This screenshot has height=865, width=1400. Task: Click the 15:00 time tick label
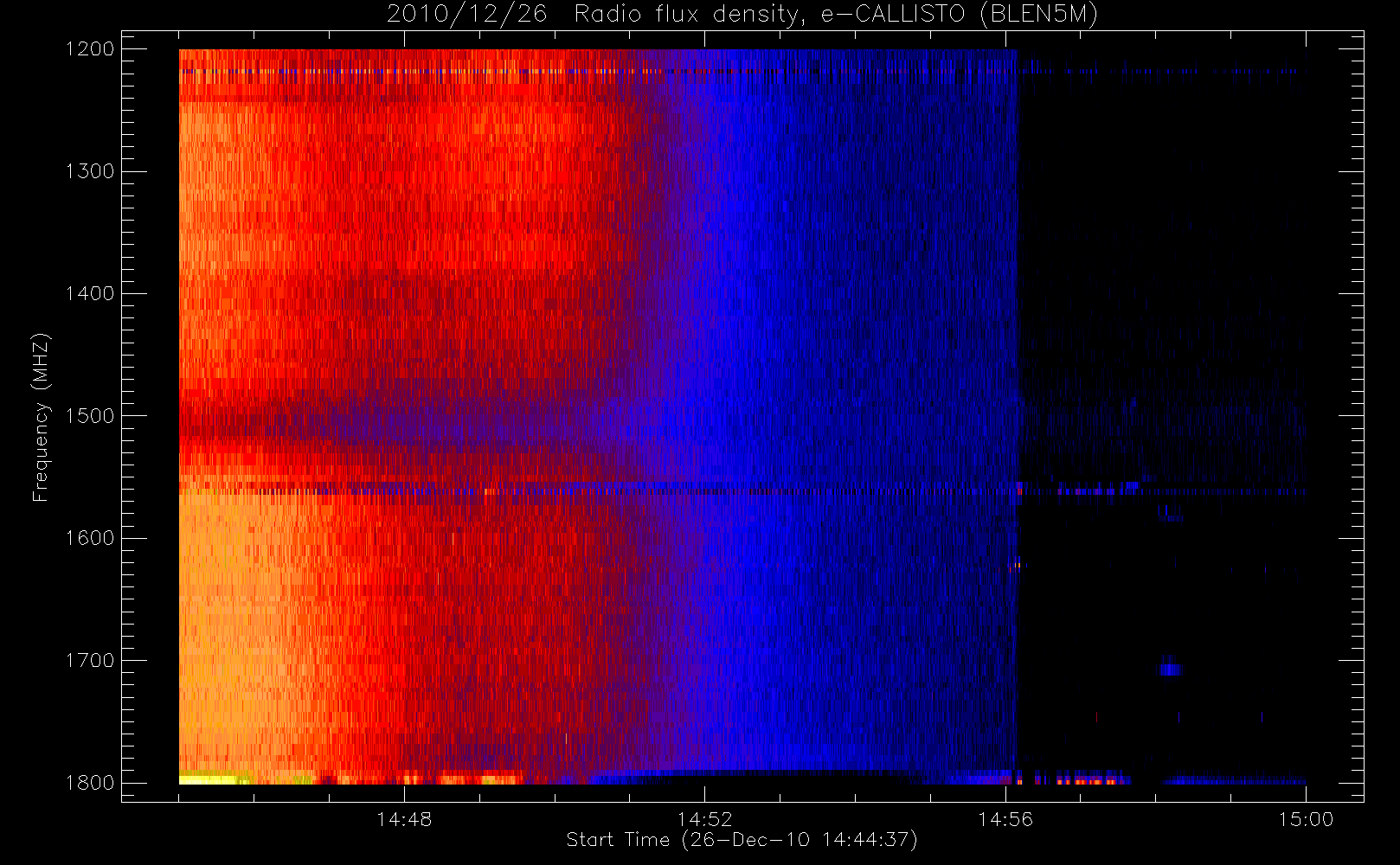coord(1306,819)
